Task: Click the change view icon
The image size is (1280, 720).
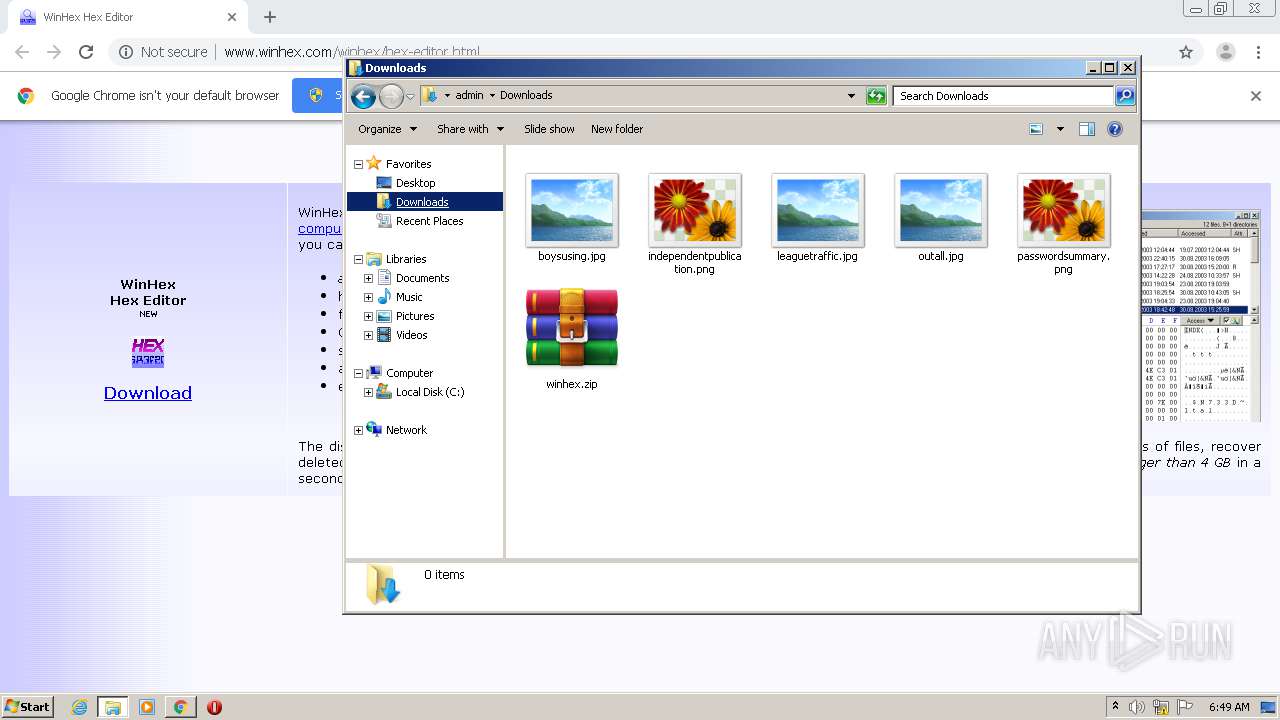Action: pyautogui.click(x=1036, y=129)
